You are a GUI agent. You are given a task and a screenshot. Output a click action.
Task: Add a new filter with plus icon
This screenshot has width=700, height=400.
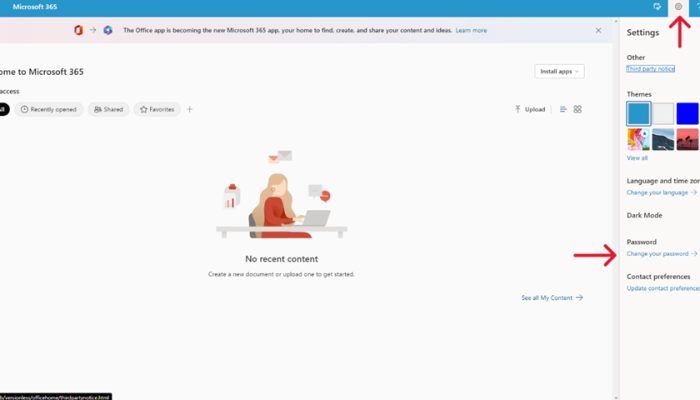190,109
